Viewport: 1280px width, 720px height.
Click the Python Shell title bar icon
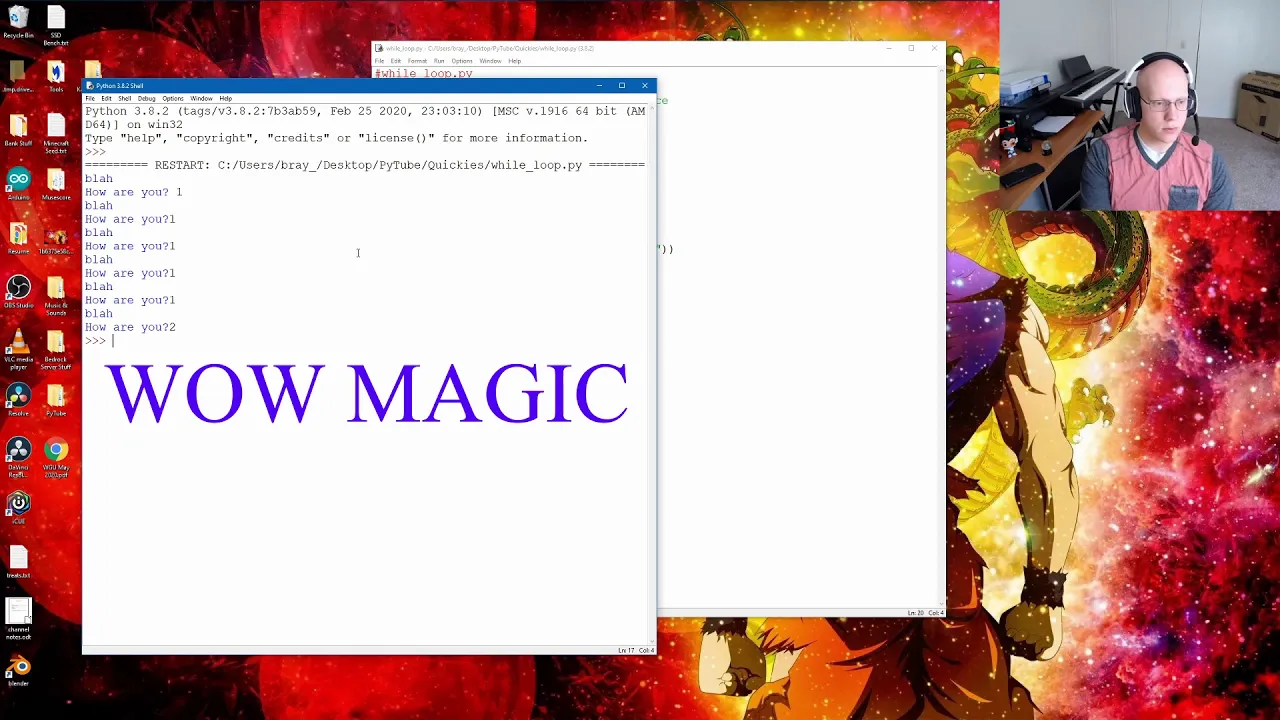click(90, 85)
